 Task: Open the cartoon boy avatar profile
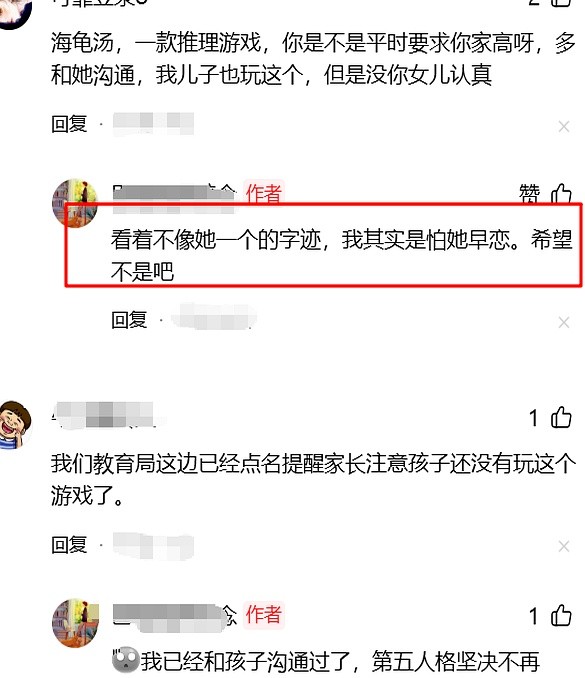15,425
